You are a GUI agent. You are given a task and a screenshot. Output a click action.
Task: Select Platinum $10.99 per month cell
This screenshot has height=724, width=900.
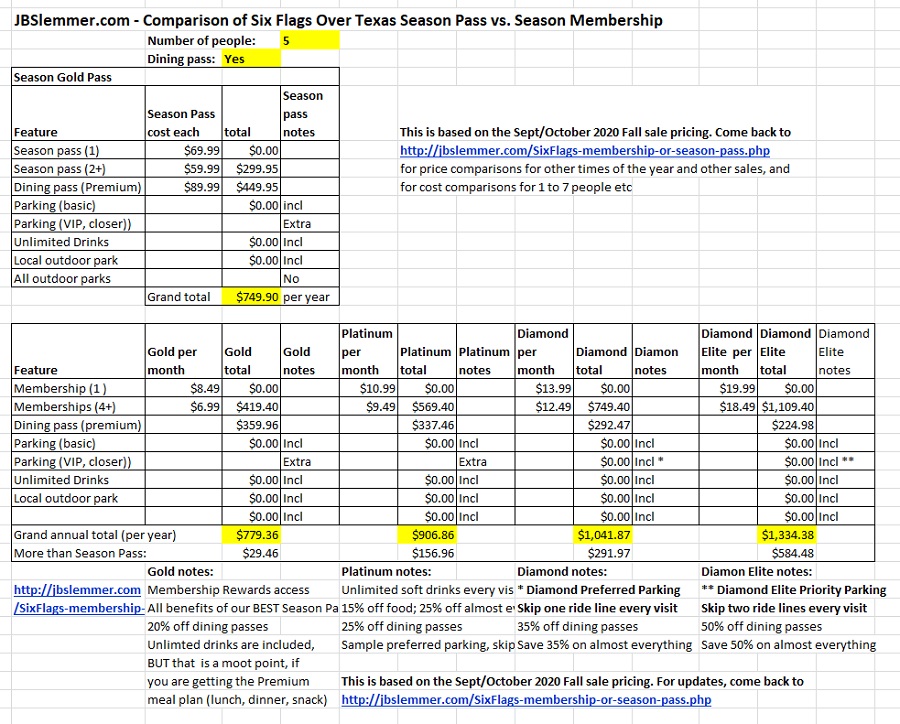tap(368, 389)
